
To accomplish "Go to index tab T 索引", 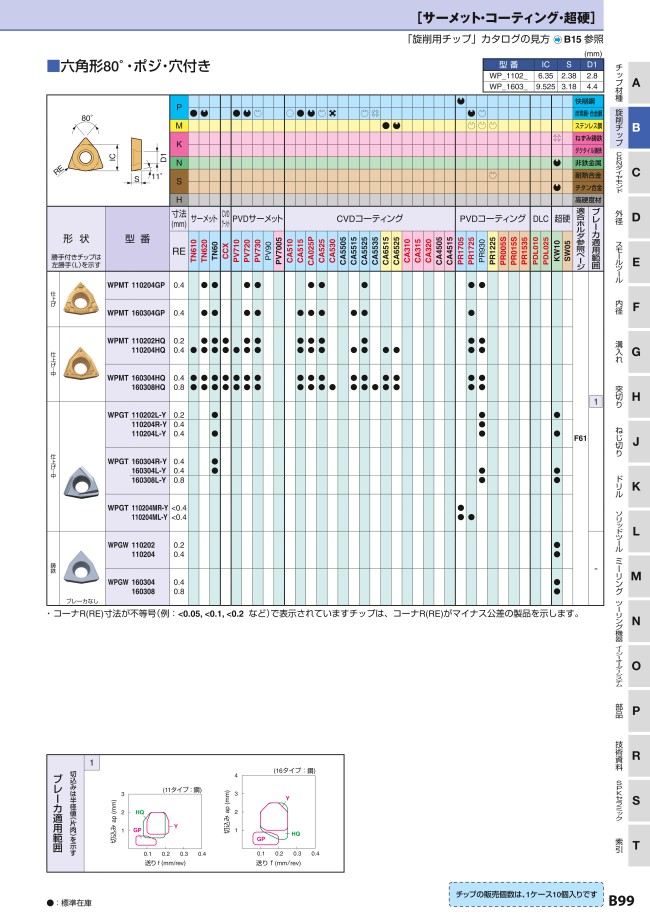I will coord(637,844).
